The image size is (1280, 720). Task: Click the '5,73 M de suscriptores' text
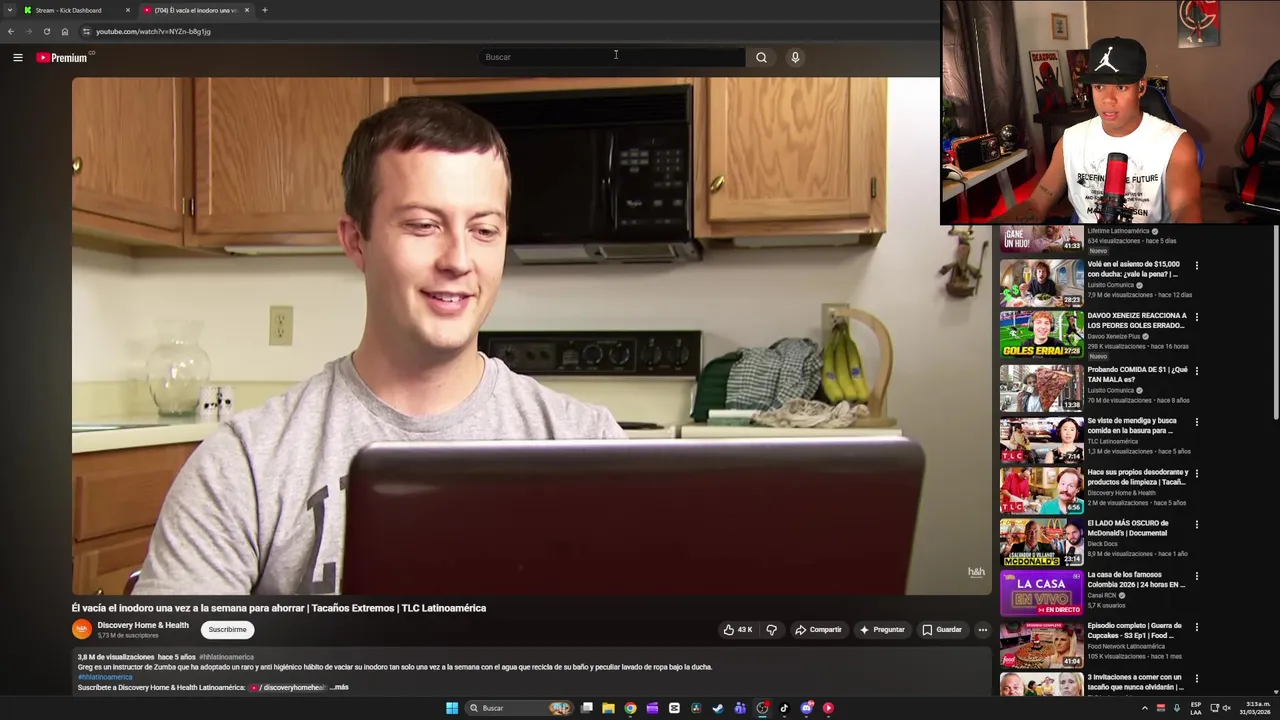[128, 636]
